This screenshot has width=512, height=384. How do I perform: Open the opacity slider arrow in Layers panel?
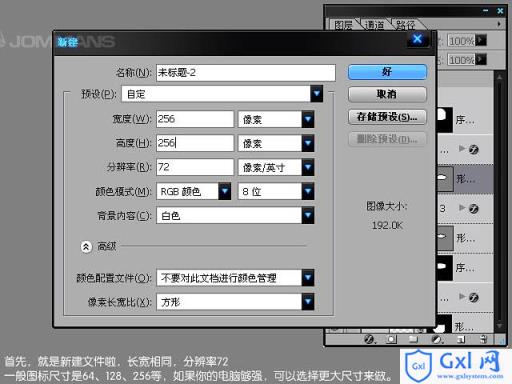tap(481, 41)
